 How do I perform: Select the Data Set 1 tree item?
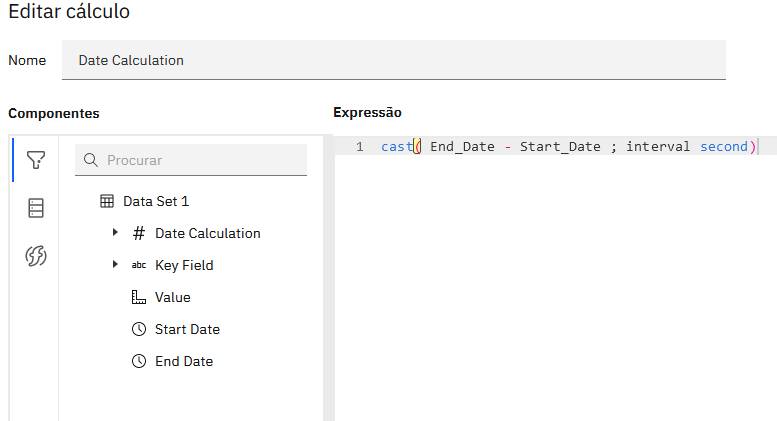pos(156,201)
